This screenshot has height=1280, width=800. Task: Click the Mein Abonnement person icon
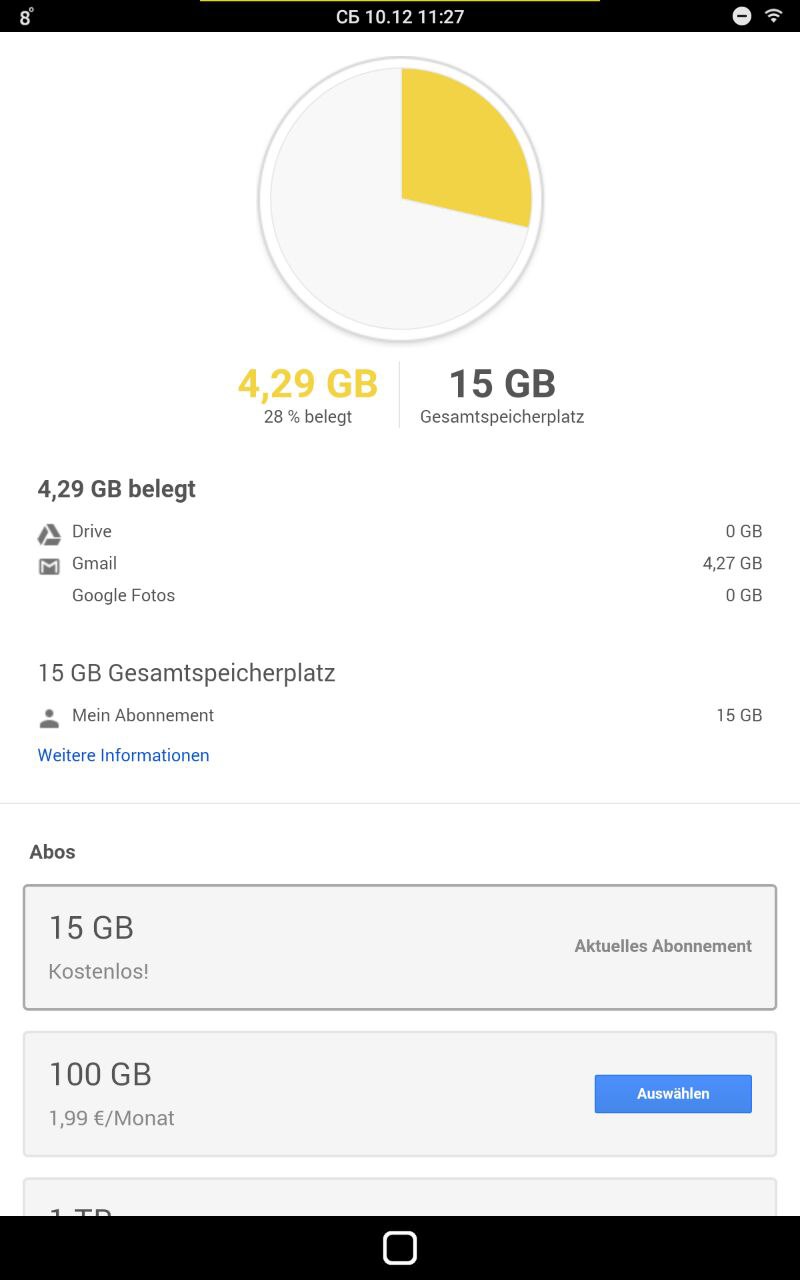click(49, 718)
